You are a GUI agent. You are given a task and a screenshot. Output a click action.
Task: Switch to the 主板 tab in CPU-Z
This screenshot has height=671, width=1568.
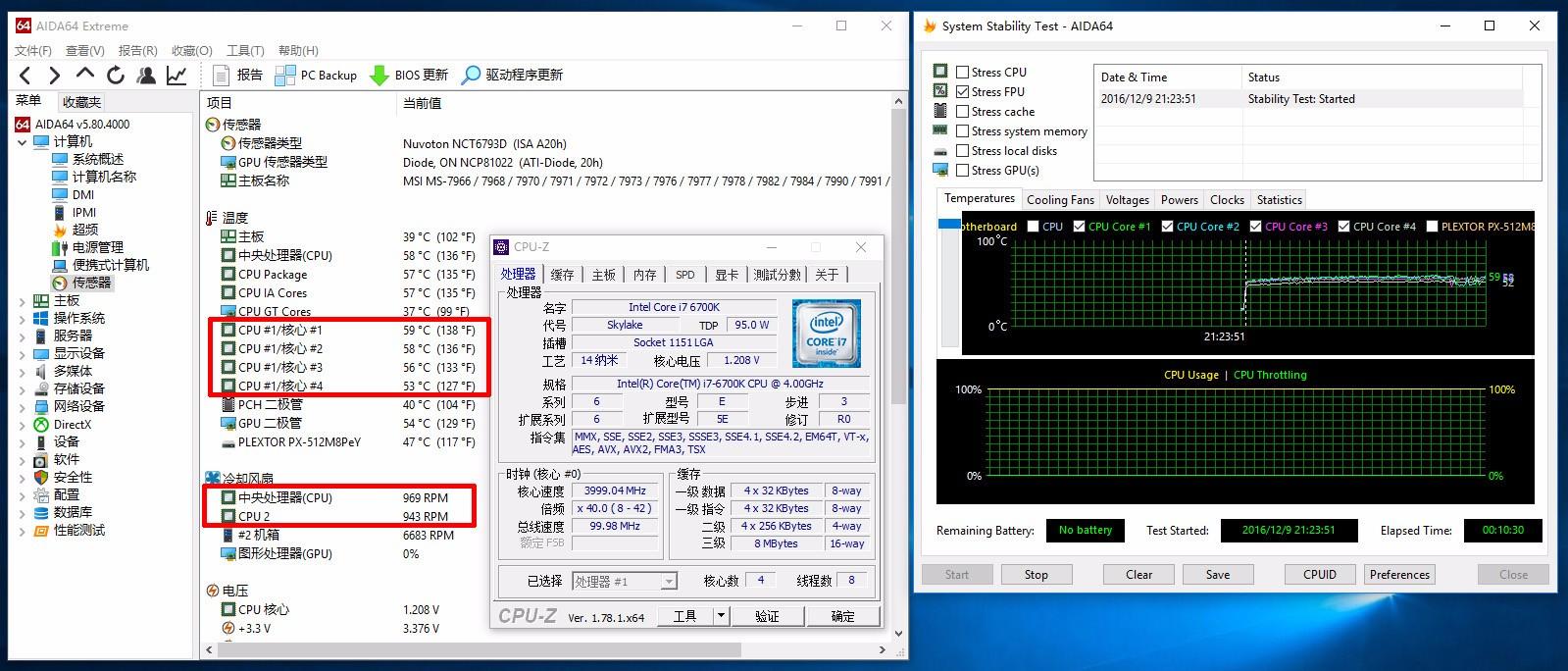[603, 275]
